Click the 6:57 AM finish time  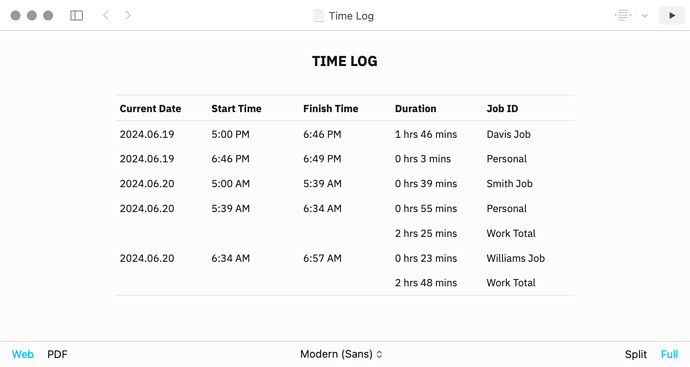pyautogui.click(x=322, y=258)
